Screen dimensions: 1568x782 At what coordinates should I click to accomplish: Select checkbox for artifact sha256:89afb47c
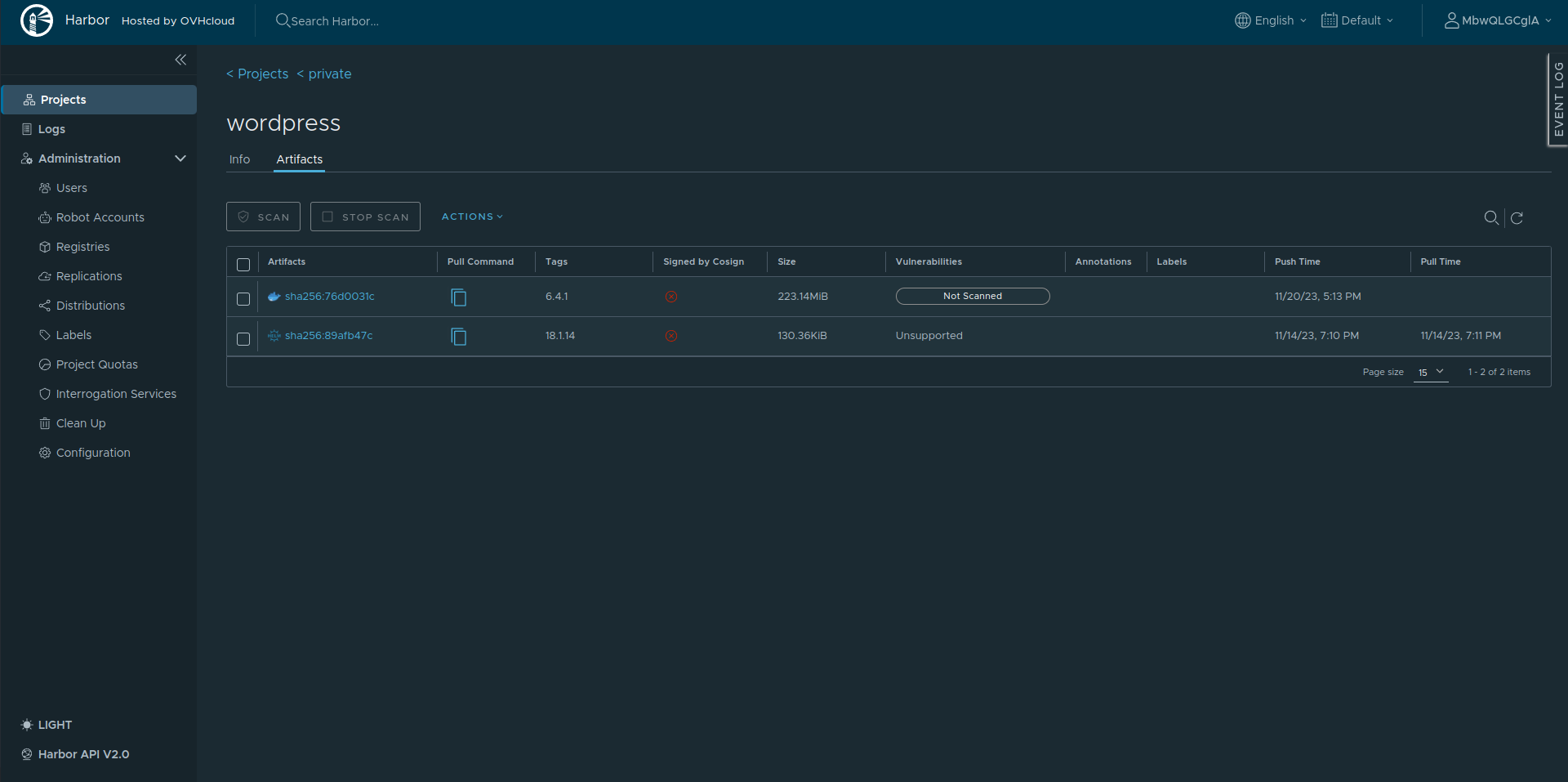[x=243, y=338]
